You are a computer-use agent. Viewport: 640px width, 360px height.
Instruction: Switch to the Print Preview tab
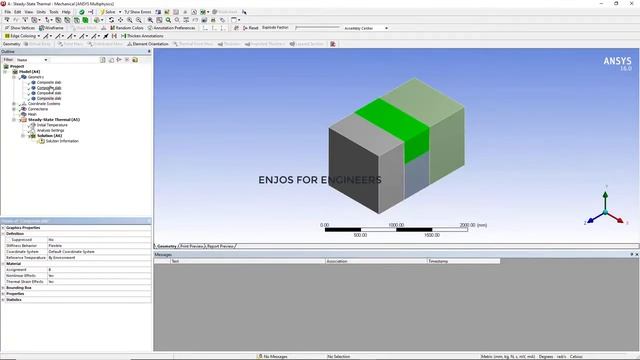tap(191, 246)
